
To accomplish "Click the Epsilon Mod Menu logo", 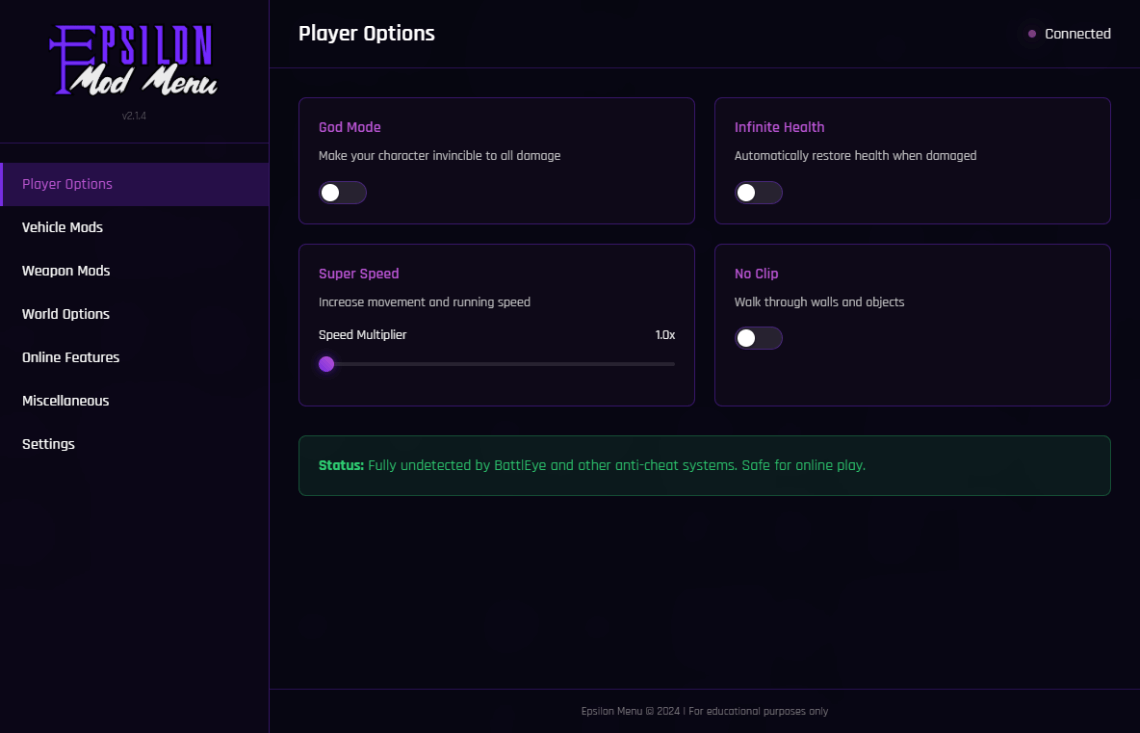I will tap(134, 60).
